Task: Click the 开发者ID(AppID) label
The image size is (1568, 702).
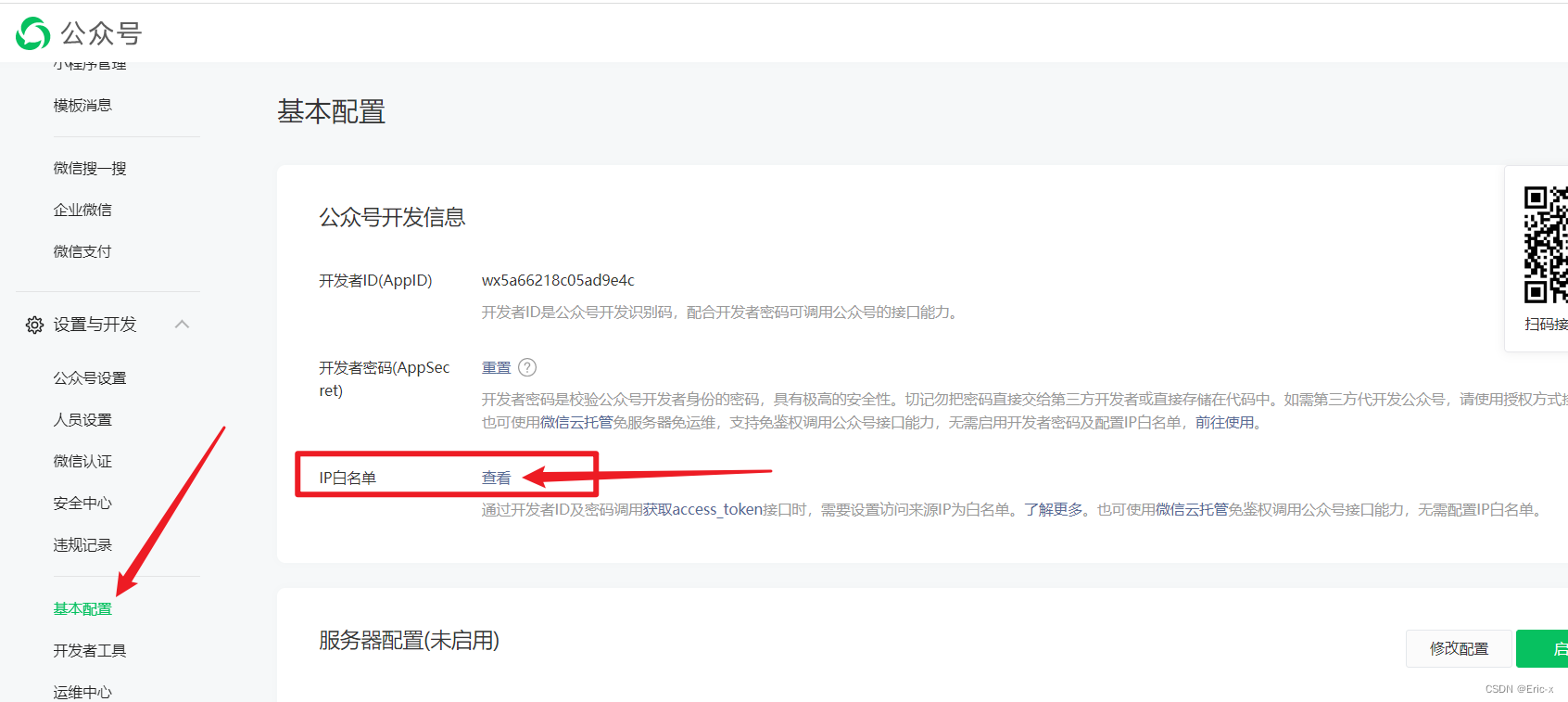Action: [x=375, y=280]
